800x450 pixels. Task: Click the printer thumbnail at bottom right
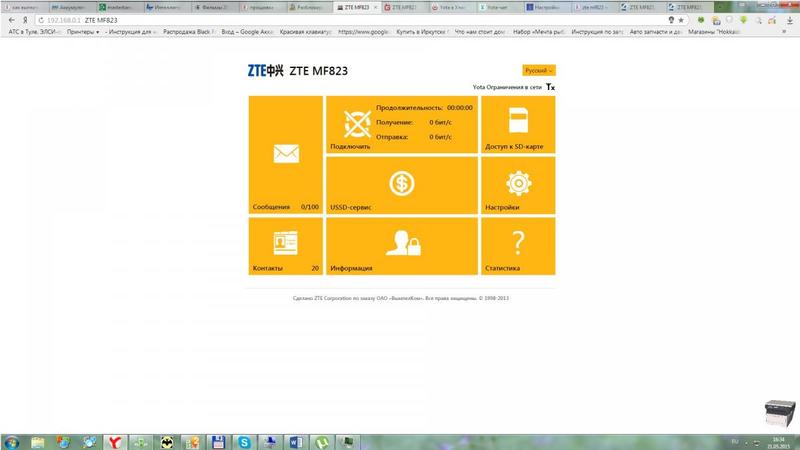pyautogui.click(x=780, y=413)
